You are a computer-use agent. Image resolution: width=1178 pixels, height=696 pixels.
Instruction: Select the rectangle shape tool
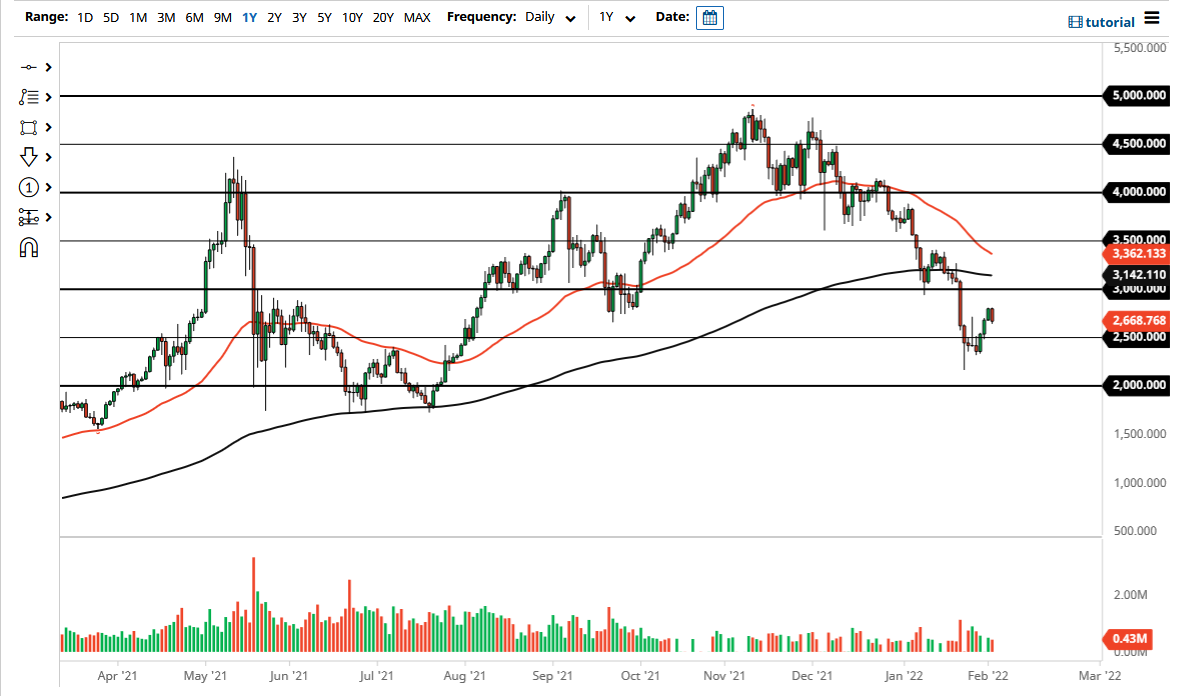29,127
